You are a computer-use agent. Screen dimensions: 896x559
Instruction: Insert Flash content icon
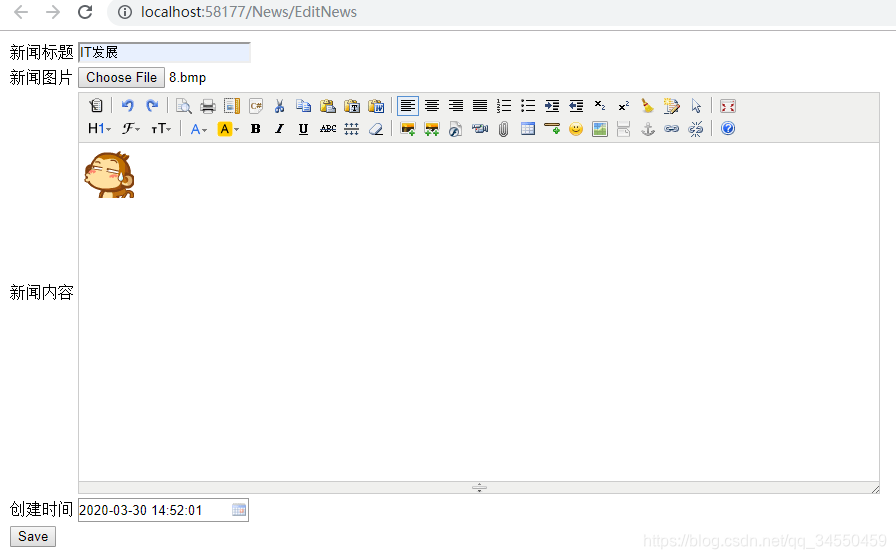(455, 129)
